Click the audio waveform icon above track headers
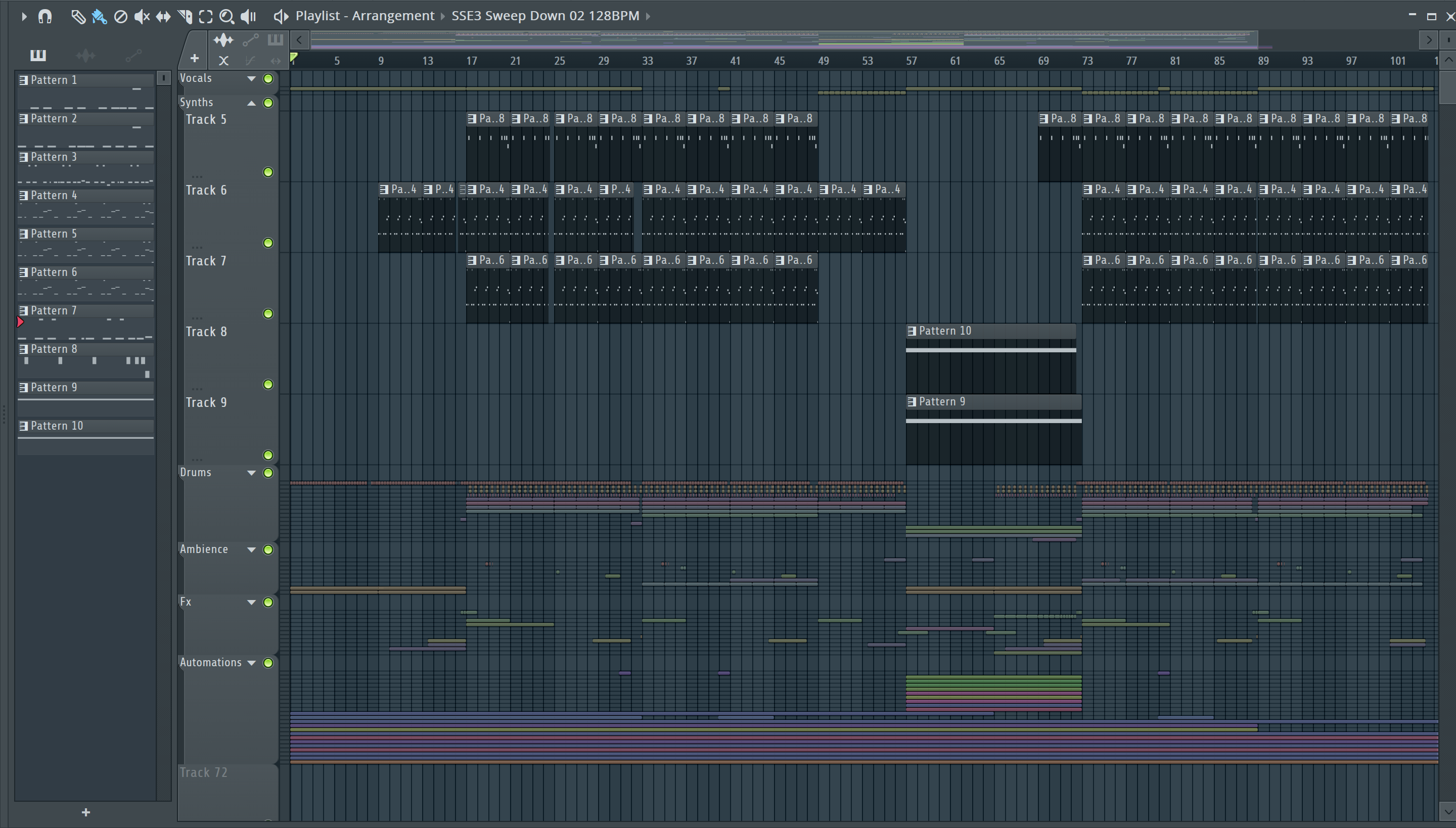This screenshot has width=1456, height=828. (x=223, y=40)
